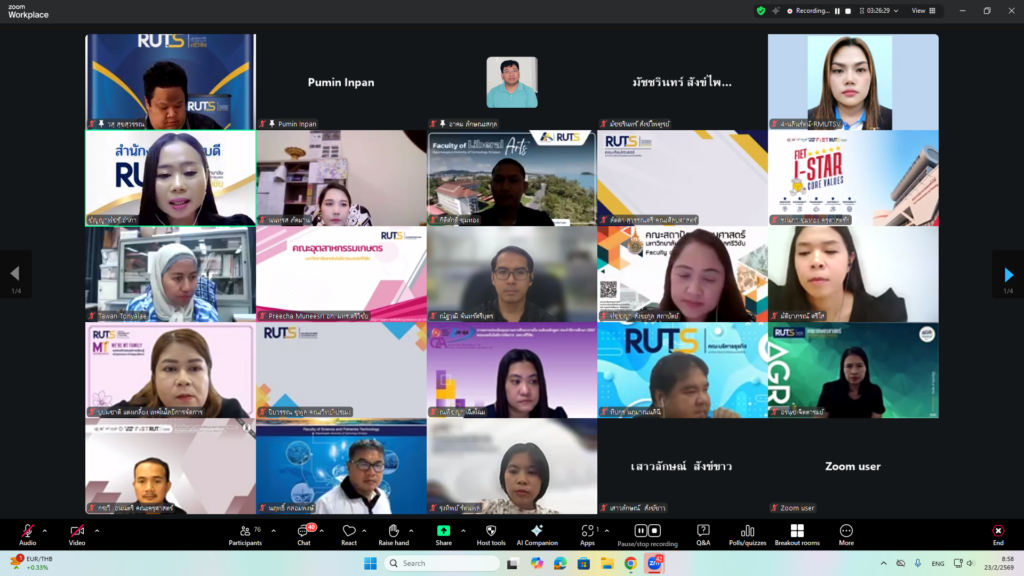Screen dimensions: 1024x576
Task: Open the Host tools shield icon
Action: coord(490,531)
